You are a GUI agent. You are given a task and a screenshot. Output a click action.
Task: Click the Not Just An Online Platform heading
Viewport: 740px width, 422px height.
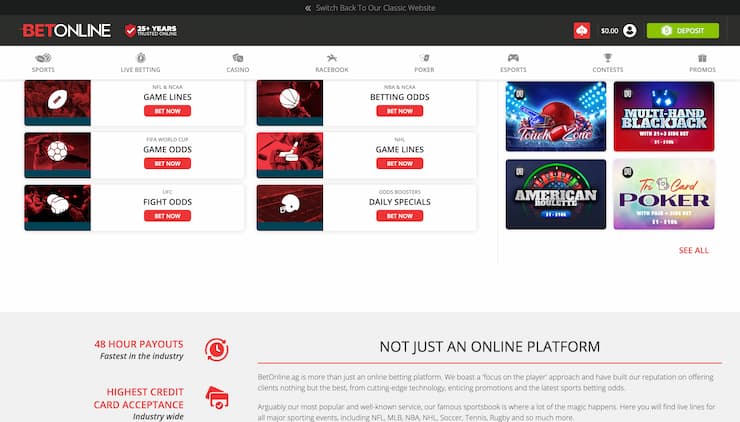tap(489, 346)
